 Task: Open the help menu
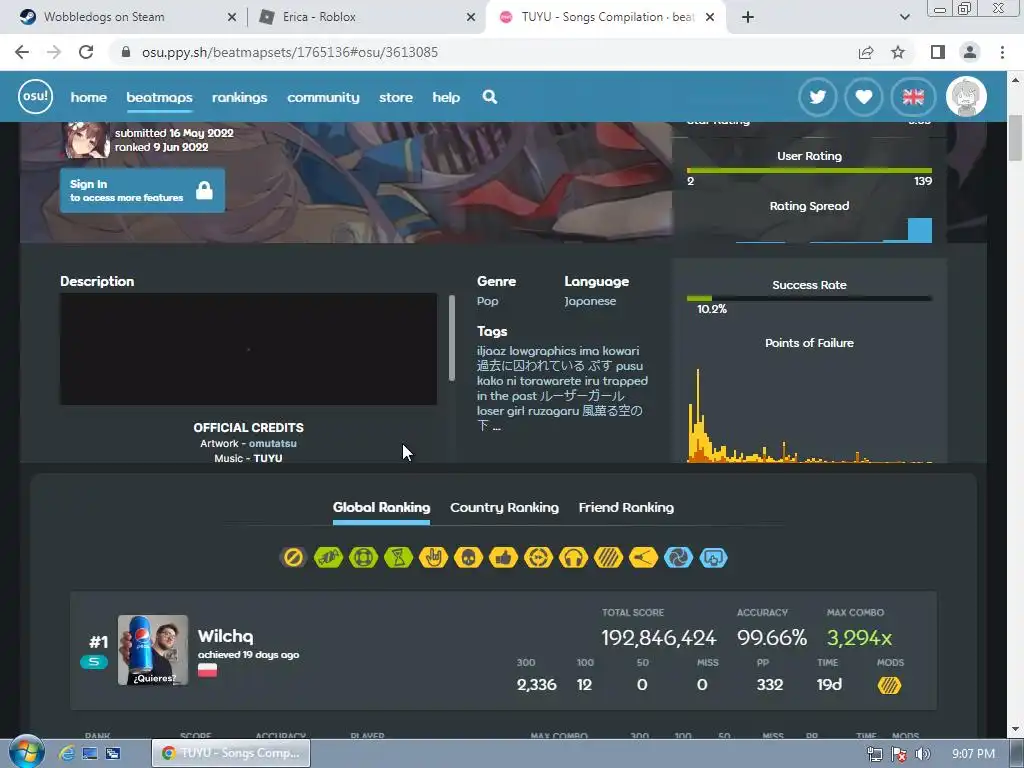[x=446, y=97]
